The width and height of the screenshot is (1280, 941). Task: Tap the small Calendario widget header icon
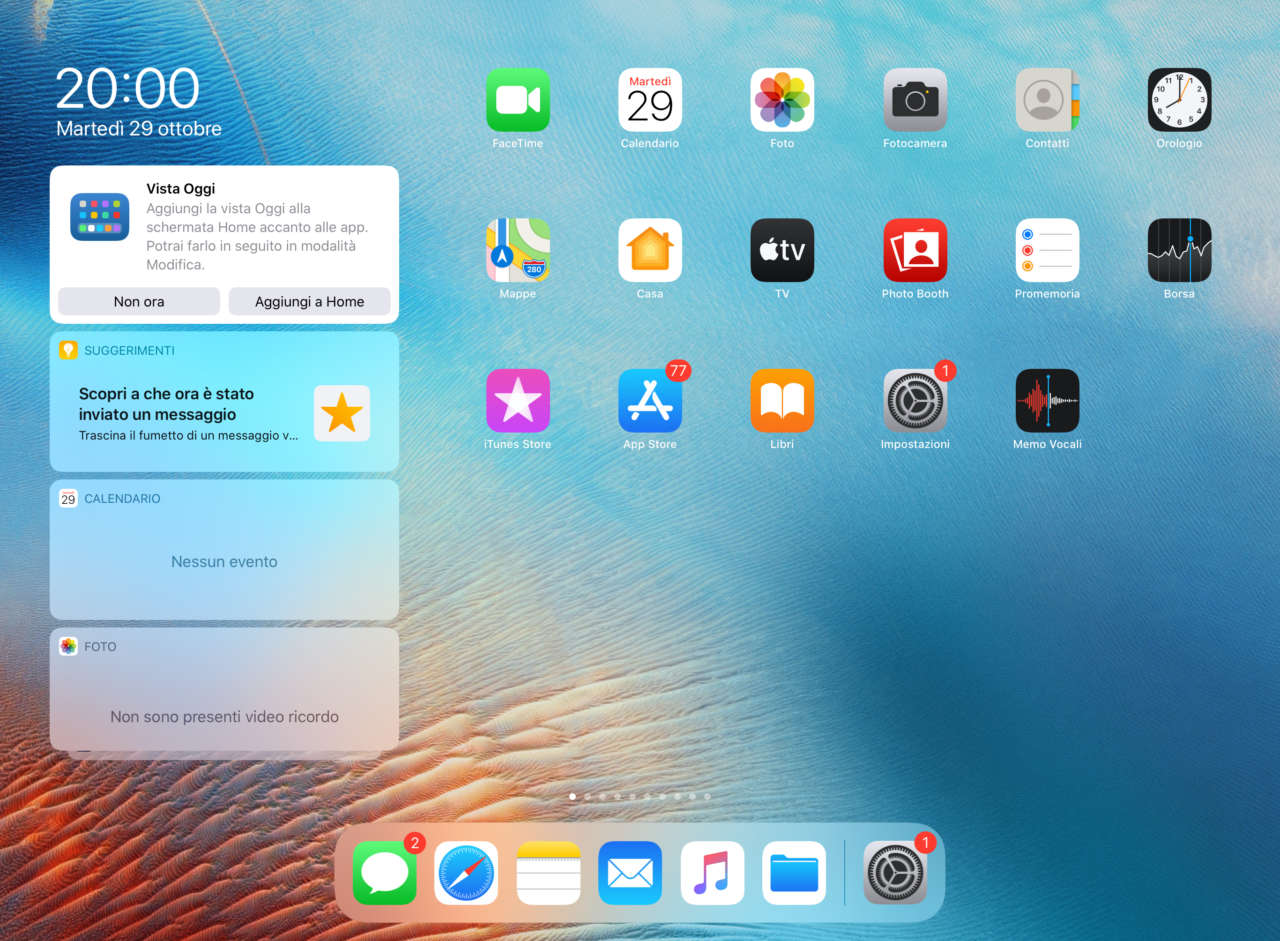click(68, 498)
